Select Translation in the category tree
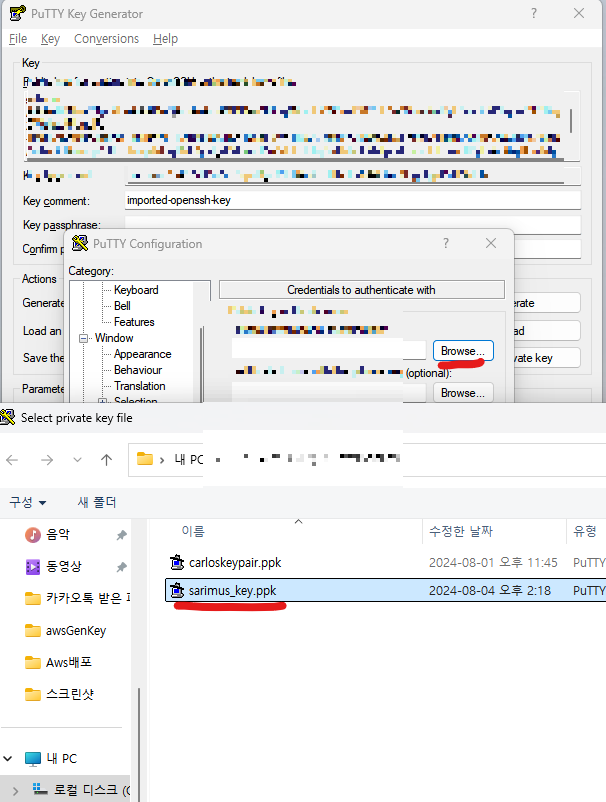This screenshot has height=802, width=606. coord(140,386)
